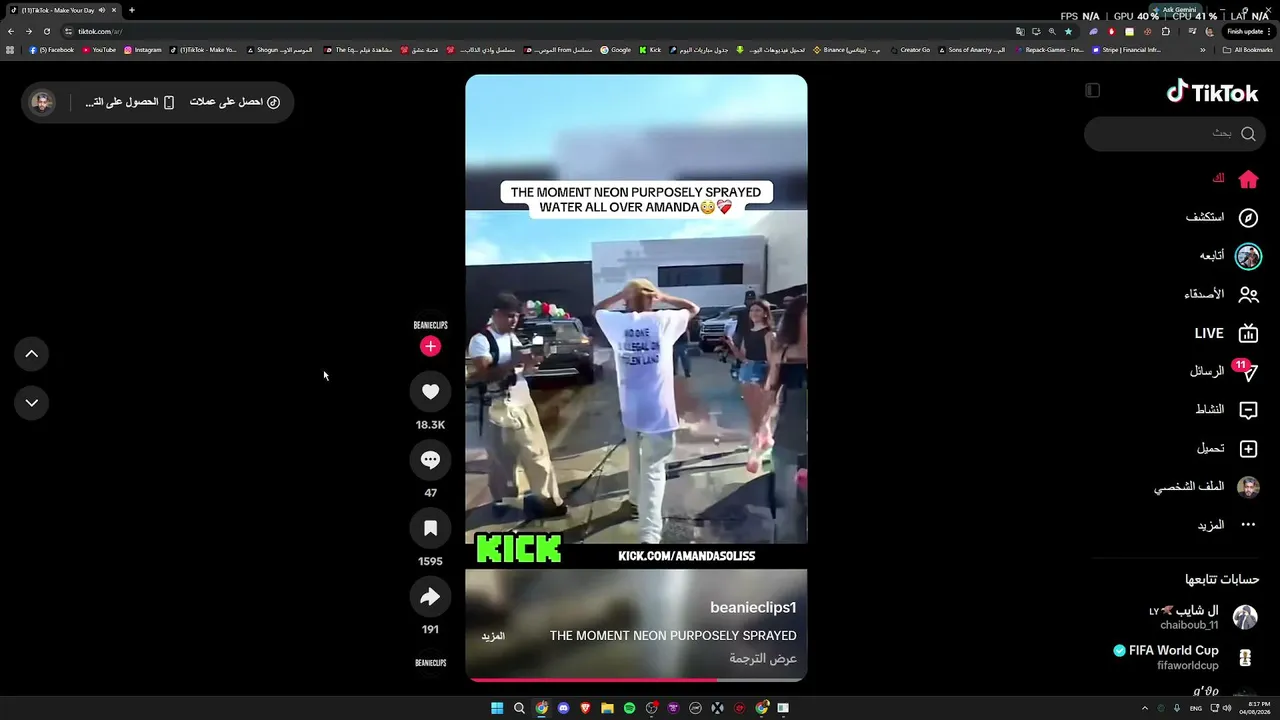Expand the video description with المزيد
The height and width of the screenshot is (720, 1280).
coord(493,636)
